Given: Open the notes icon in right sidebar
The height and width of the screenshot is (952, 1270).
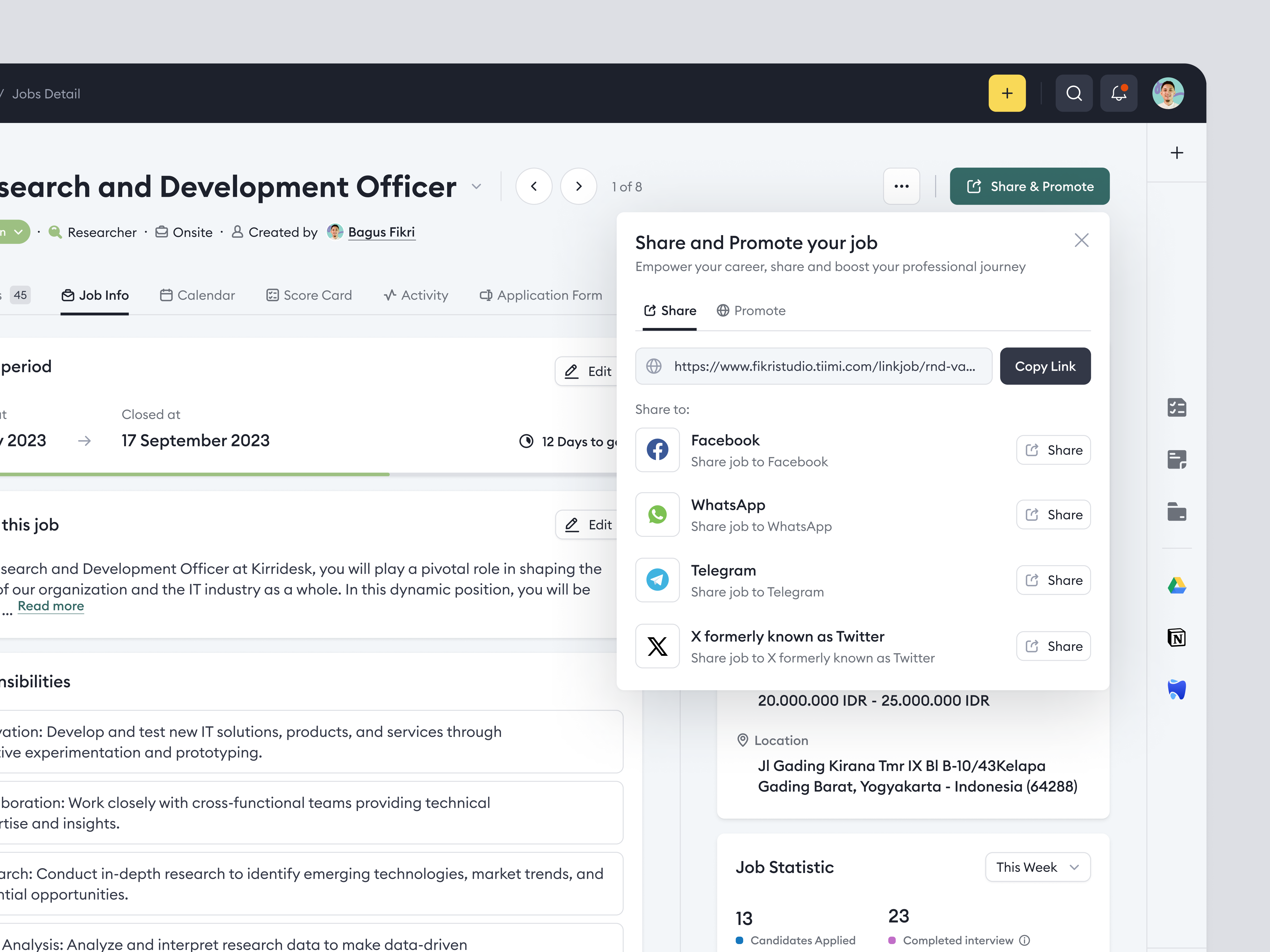Looking at the screenshot, I should coord(1176,459).
